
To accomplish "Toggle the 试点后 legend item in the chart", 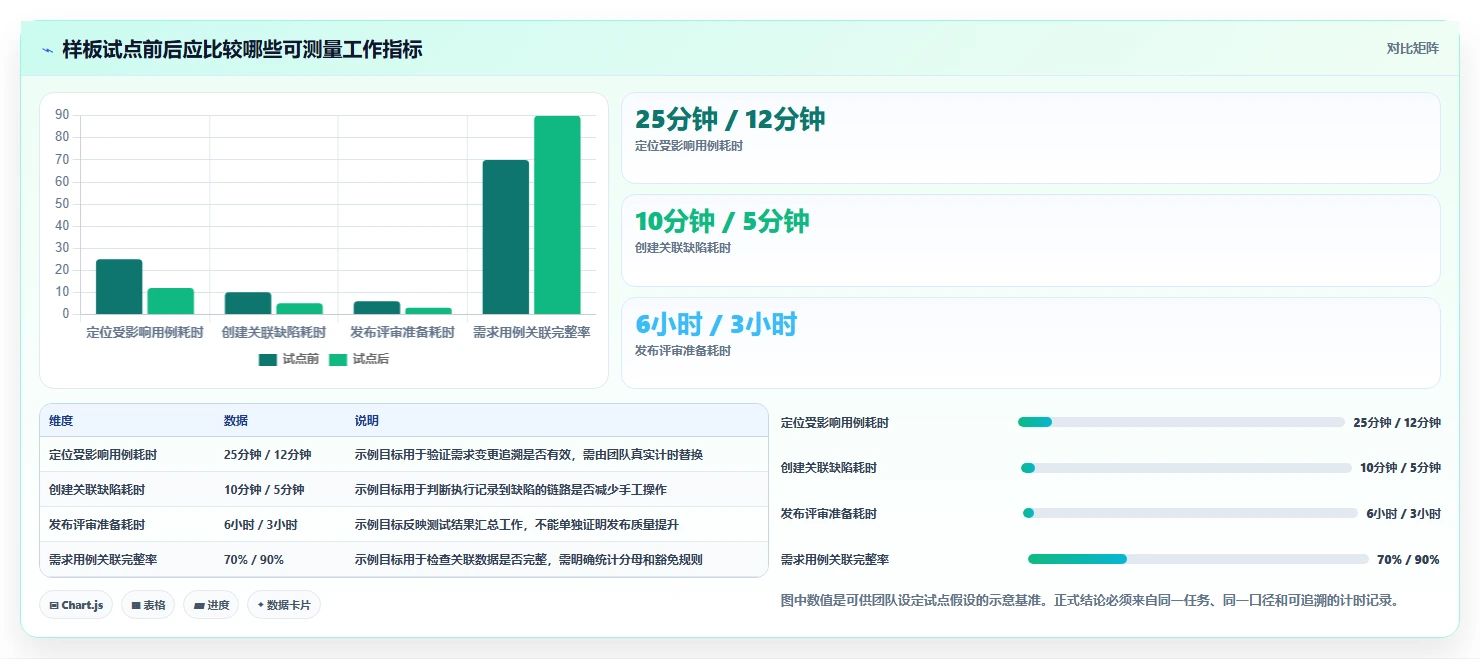I will pyautogui.click(x=358, y=359).
